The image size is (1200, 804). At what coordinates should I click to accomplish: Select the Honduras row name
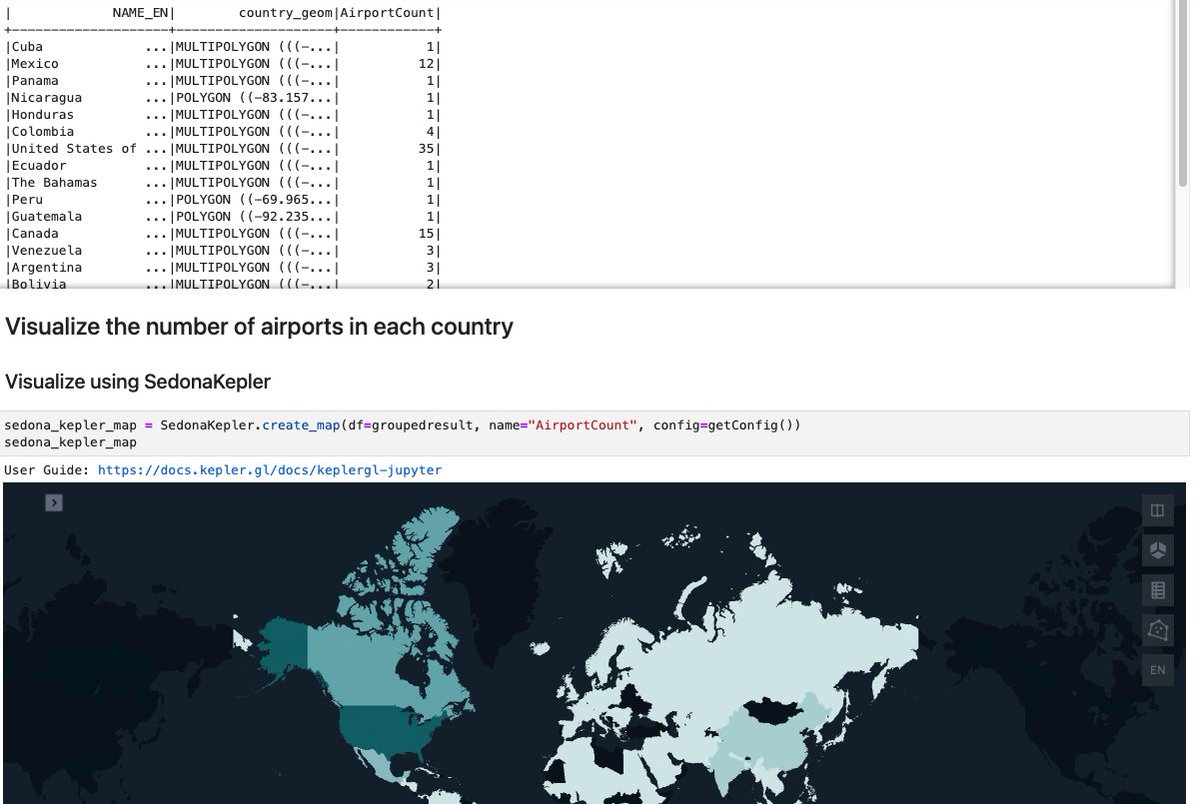click(x=43, y=115)
